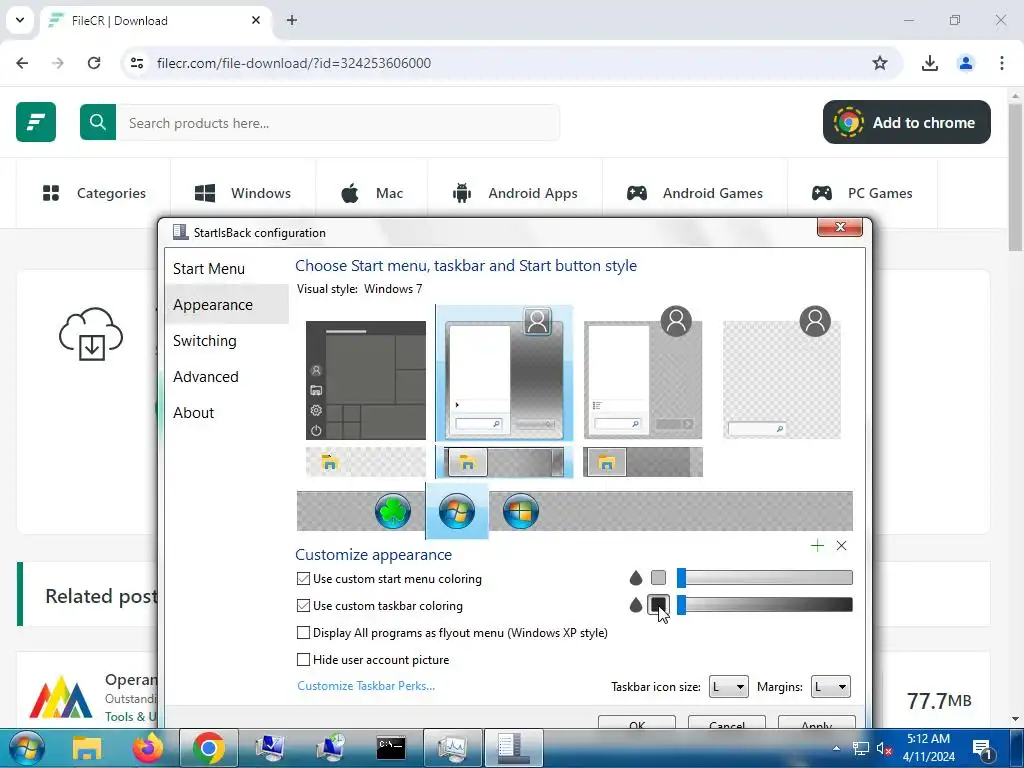Open Android Apps category on FileCR
The height and width of the screenshot is (768, 1024).
515,193
